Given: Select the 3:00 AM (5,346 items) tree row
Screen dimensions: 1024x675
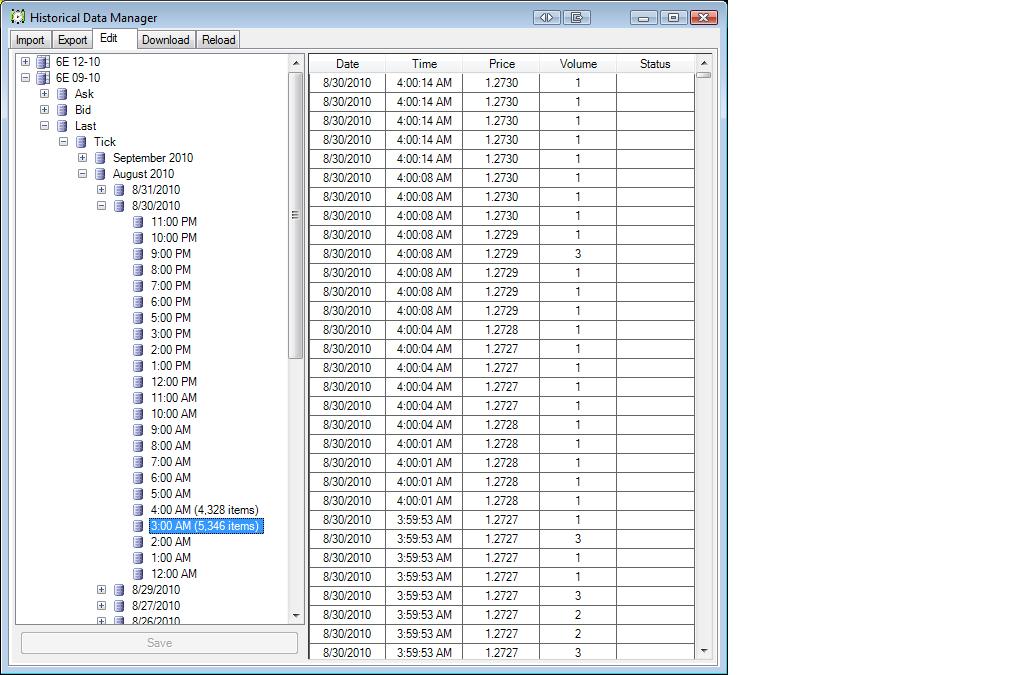Looking at the screenshot, I should click(x=206, y=526).
